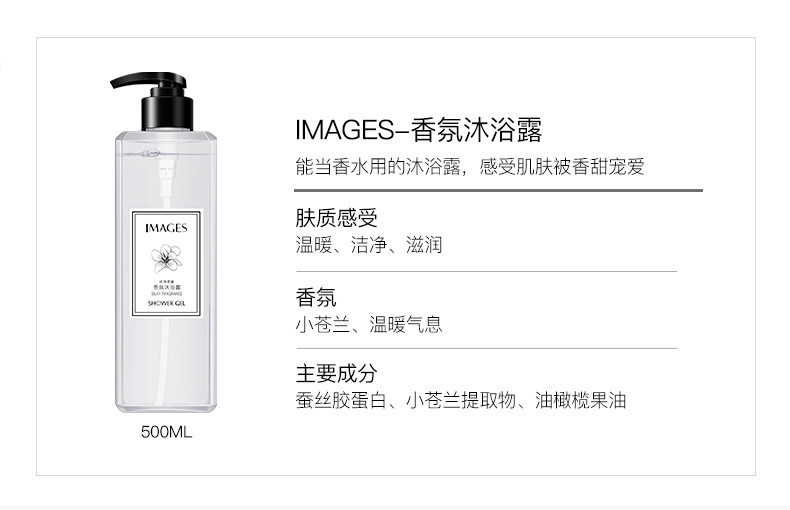Click the ingredients line 蚕丝胶蛋白、小苍兰提取物
The image size is (790, 510).
[461, 401]
